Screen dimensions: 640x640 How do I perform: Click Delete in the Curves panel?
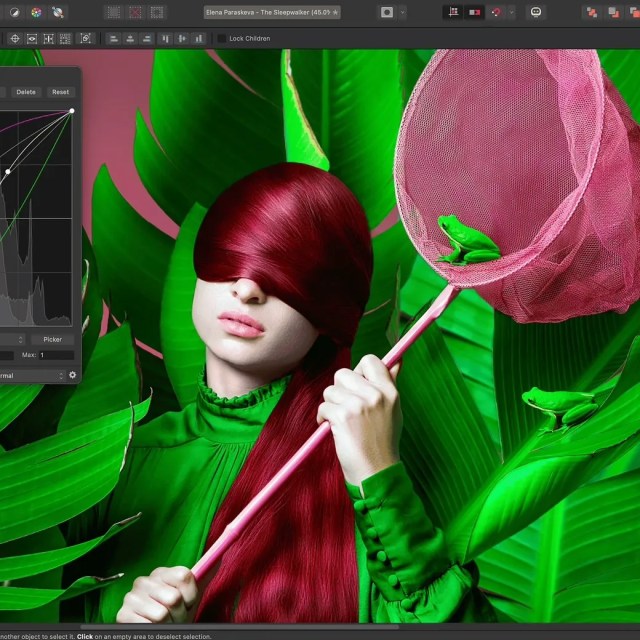pyautogui.click(x=26, y=92)
